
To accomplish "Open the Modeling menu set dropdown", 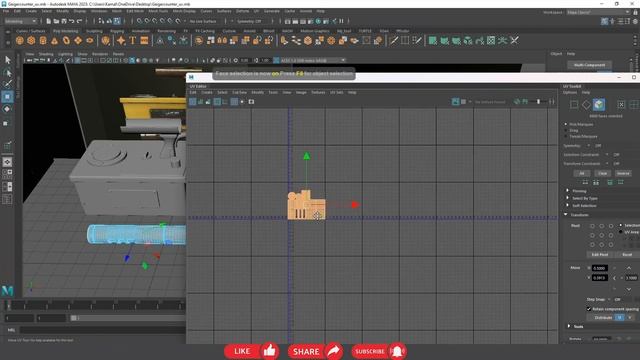I will point(20,21).
